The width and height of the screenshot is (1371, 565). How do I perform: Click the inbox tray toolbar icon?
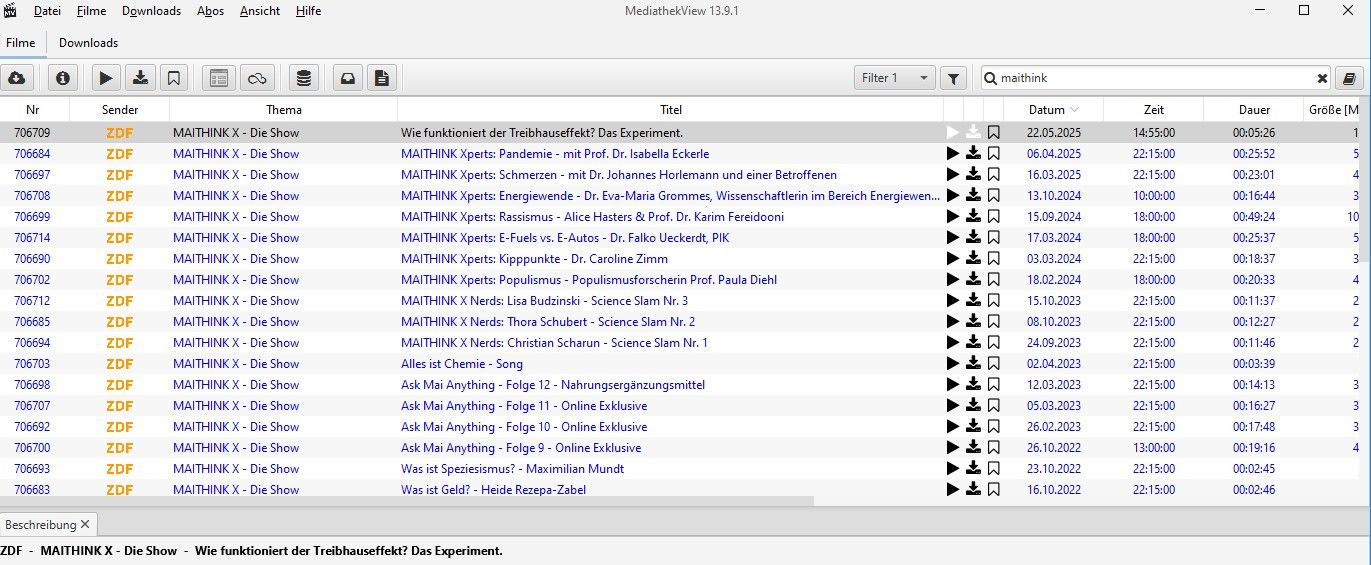click(348, 78)
